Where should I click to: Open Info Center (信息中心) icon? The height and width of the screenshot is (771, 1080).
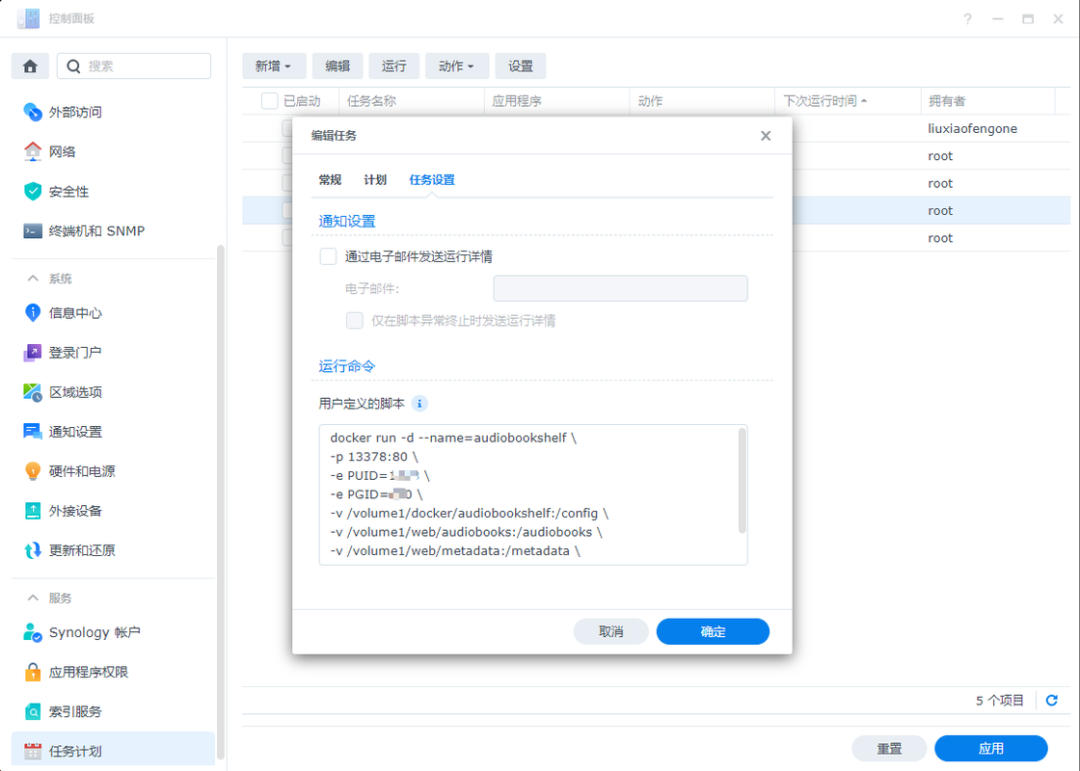click(32, 313)
